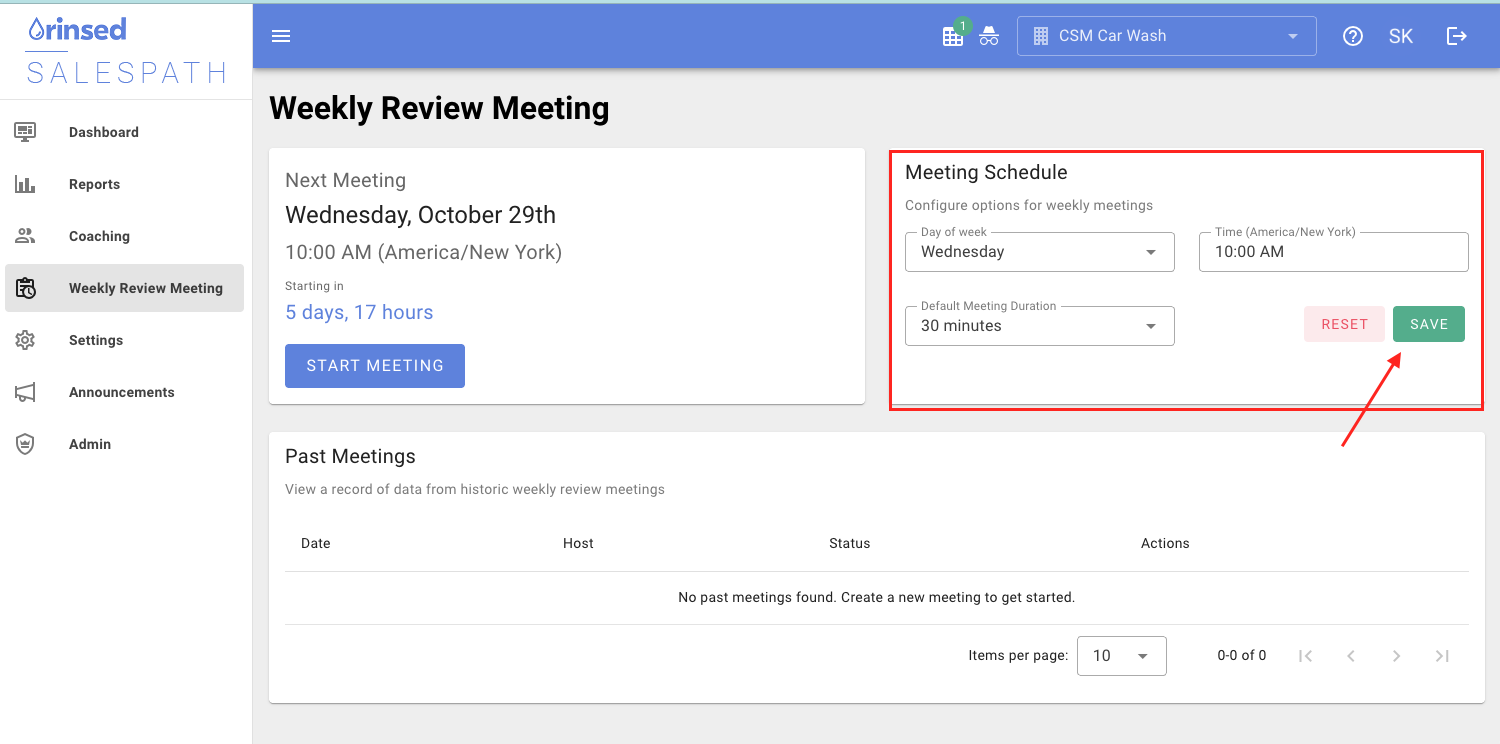The width and height of the screenshot is (1500, 744).
Task: Go to first page of past meetings
Action: pyautogui.click(x=1305, y=656)
